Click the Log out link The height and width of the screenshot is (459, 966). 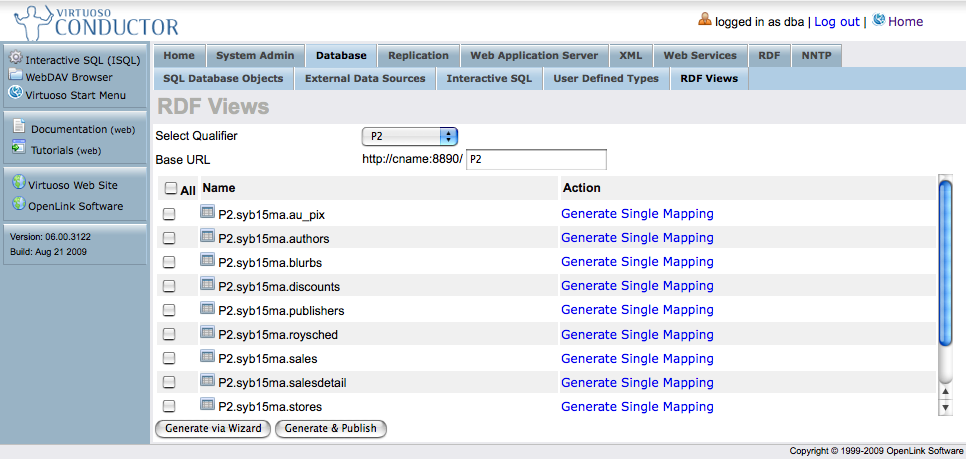point(836,21)
